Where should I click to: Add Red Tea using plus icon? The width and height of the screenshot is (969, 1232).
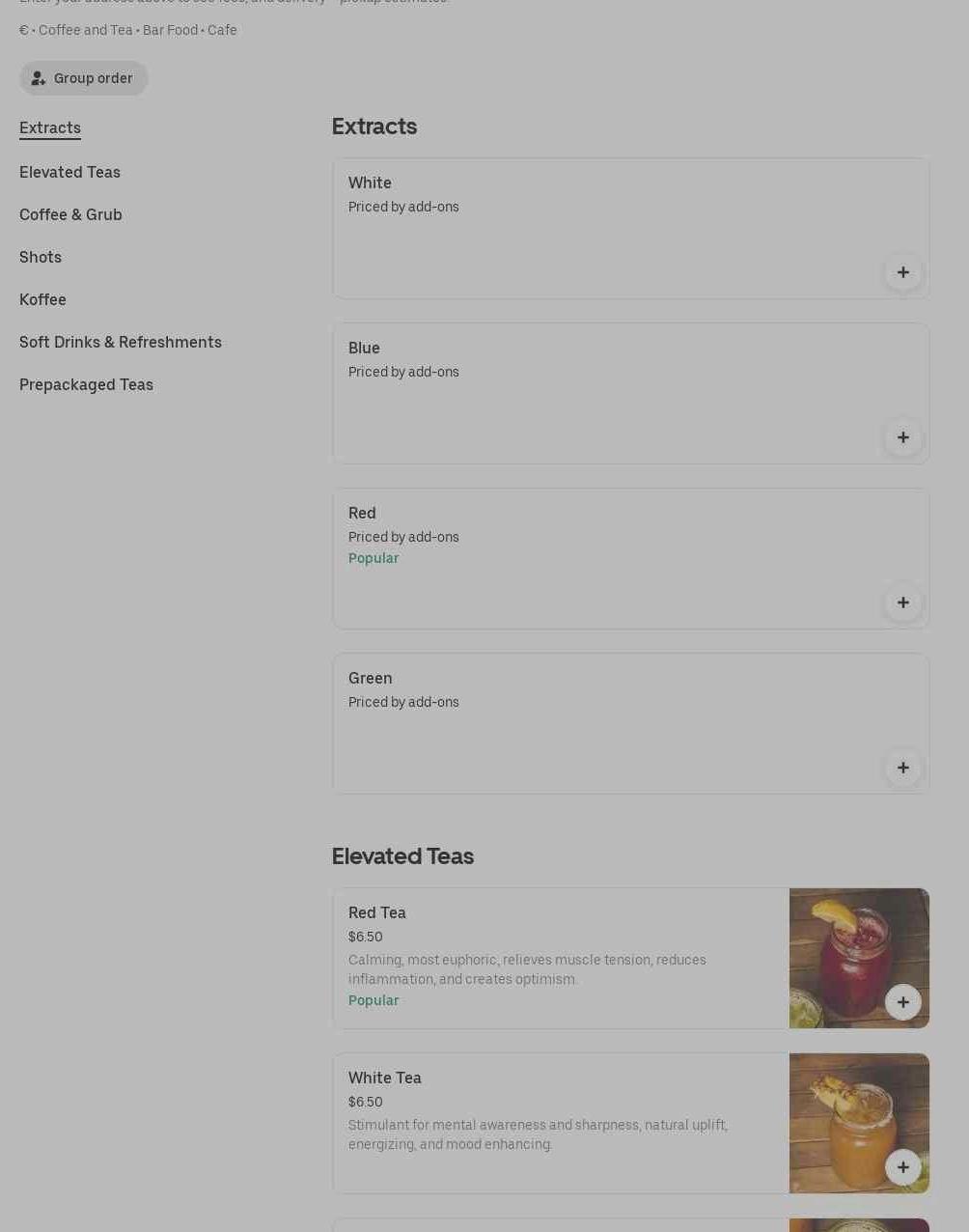pyautogui.click(x=902, y=1002)
